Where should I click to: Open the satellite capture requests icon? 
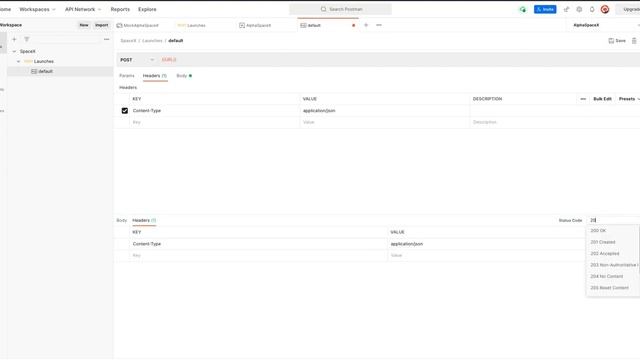pyautogui.click(x=566, y=9)
